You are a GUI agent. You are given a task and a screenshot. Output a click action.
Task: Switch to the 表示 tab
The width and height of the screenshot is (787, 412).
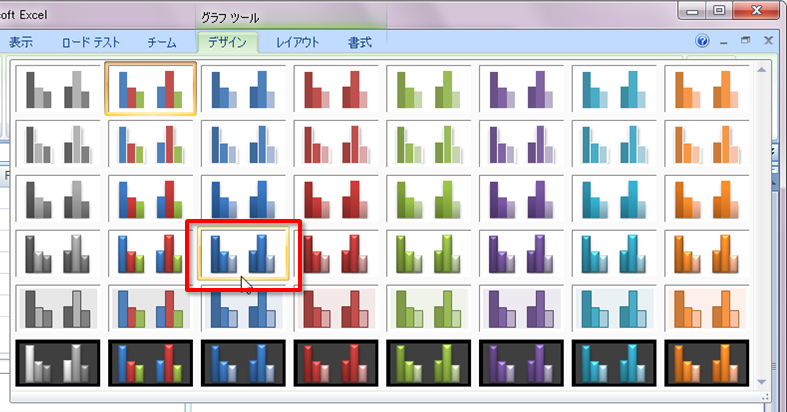(21, 43)
